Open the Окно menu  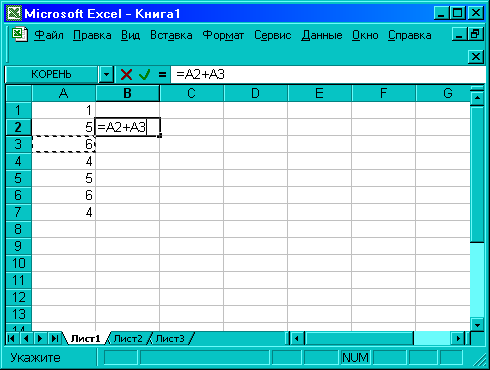coord(365,35)
